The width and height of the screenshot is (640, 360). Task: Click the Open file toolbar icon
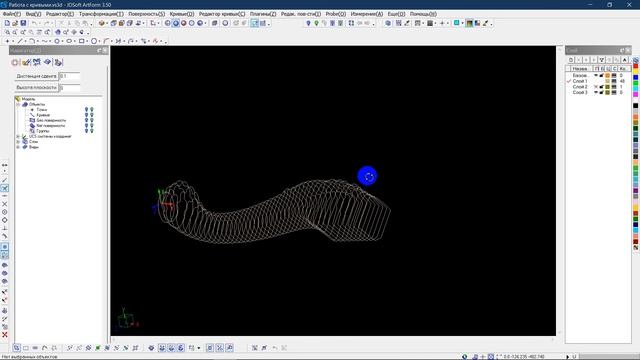(15, 23)
